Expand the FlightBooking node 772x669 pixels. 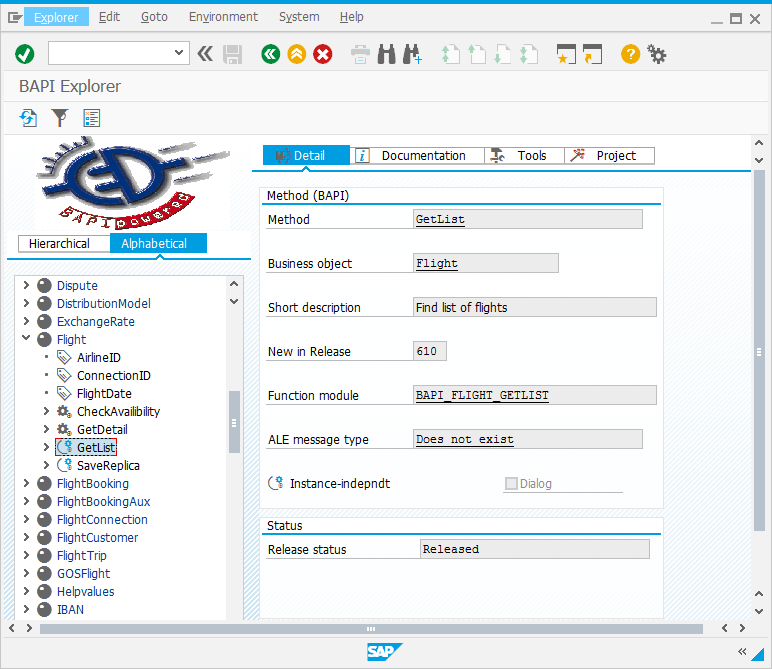[26, 483]
